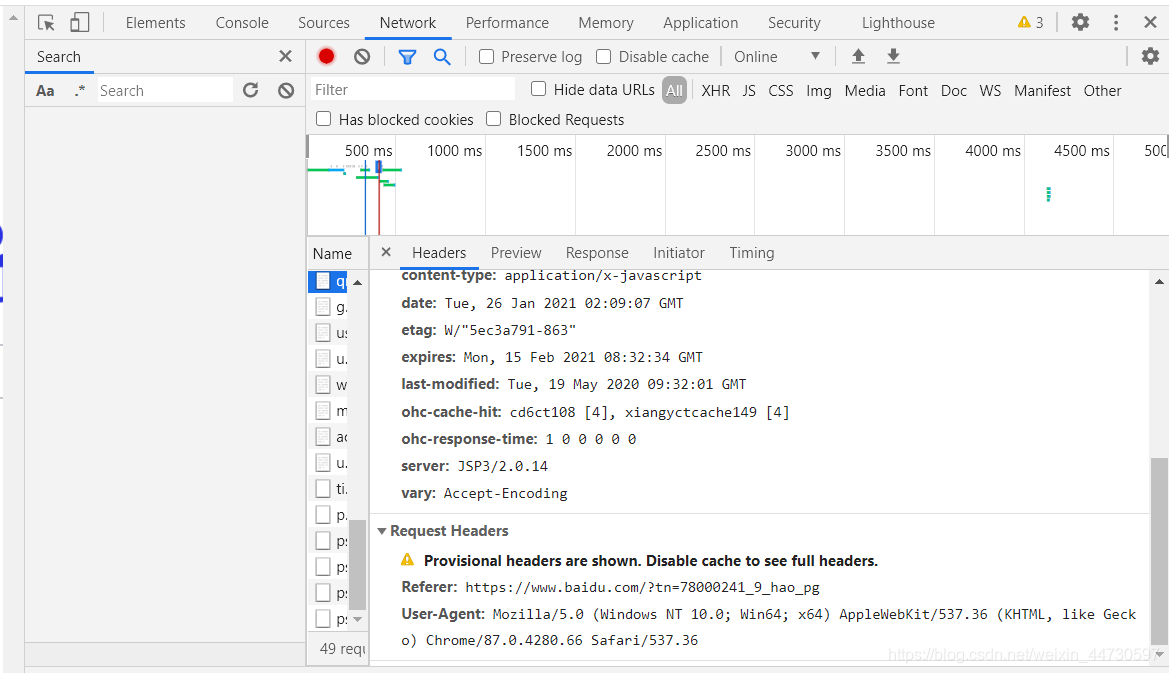The width and height of the screenshot is (1169, 673).
Task: Switch to the Performance tab
Action: pyautogui.click(x=507, y=23)
